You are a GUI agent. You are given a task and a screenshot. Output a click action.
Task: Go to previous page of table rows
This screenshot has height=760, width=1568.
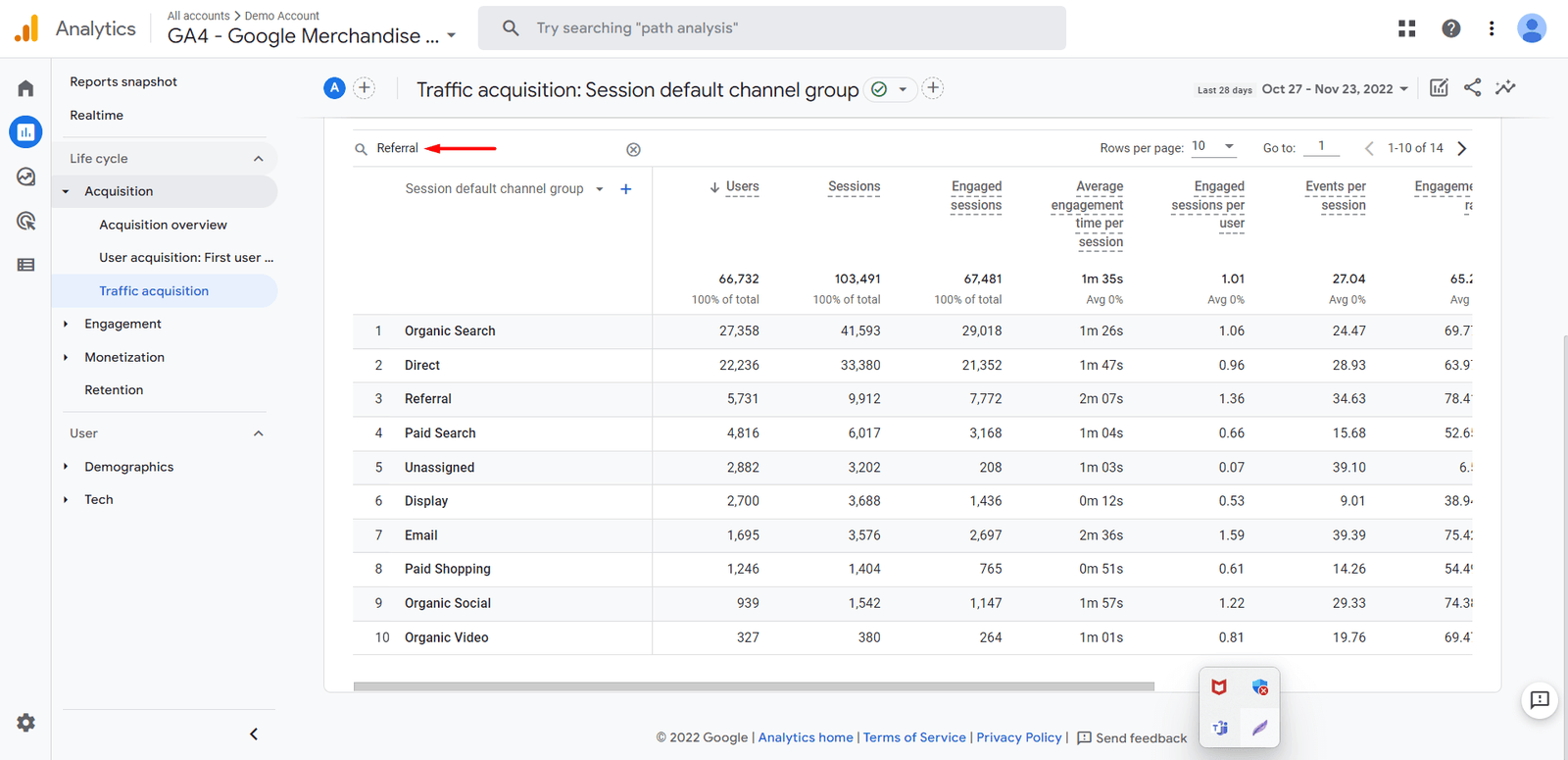1369,148
